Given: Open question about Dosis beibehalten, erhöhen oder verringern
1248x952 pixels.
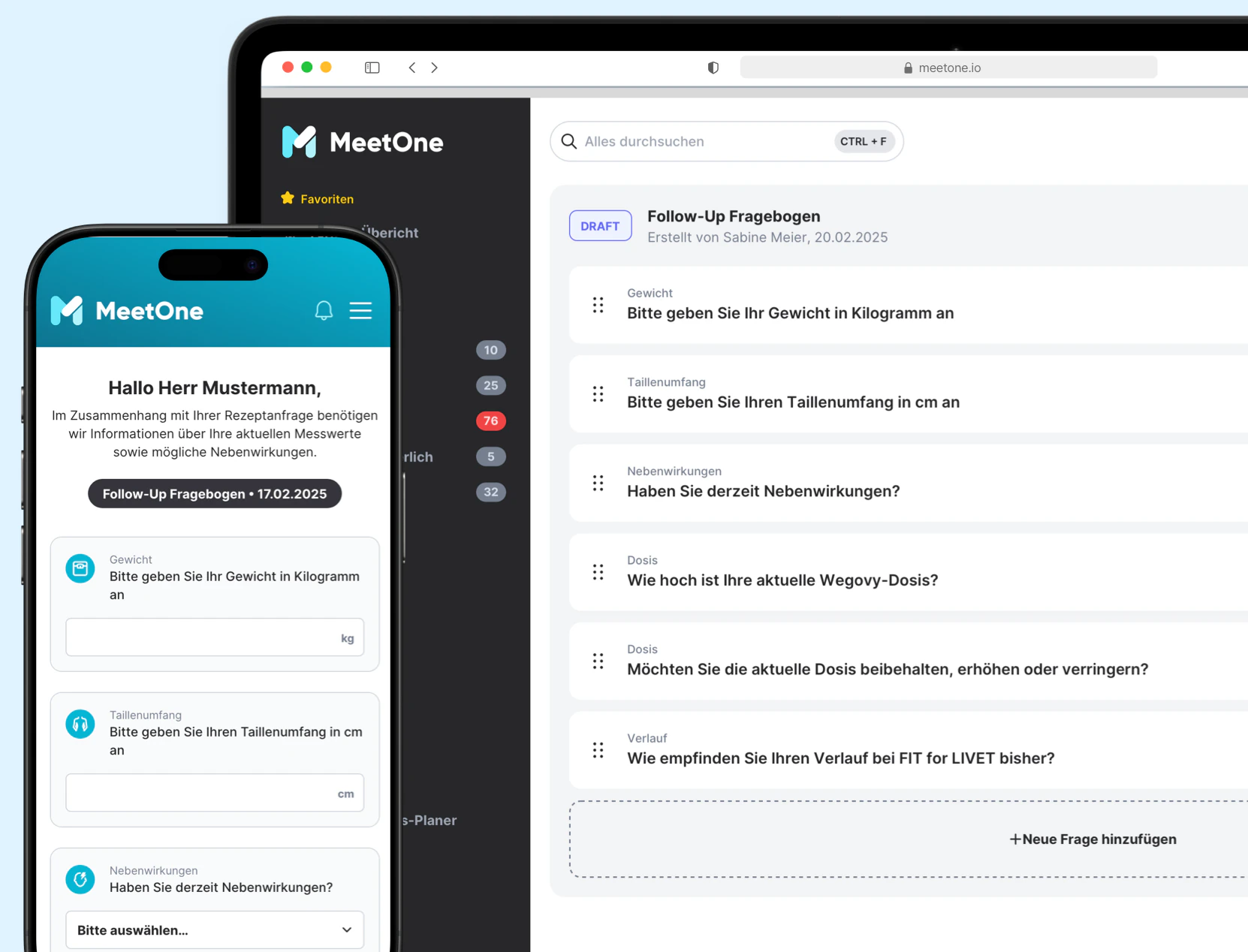Looking at the screenshot, I should (x=909, y=661).
